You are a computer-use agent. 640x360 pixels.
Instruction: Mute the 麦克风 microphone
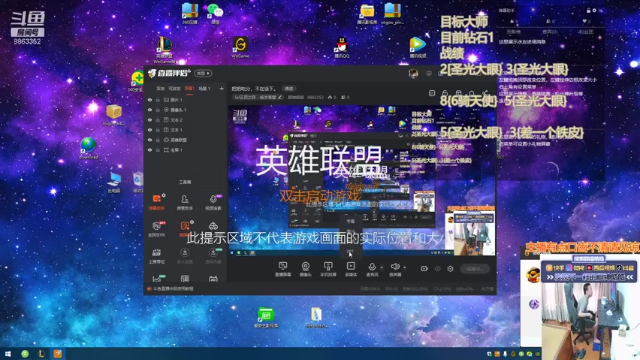pos(372,269)
